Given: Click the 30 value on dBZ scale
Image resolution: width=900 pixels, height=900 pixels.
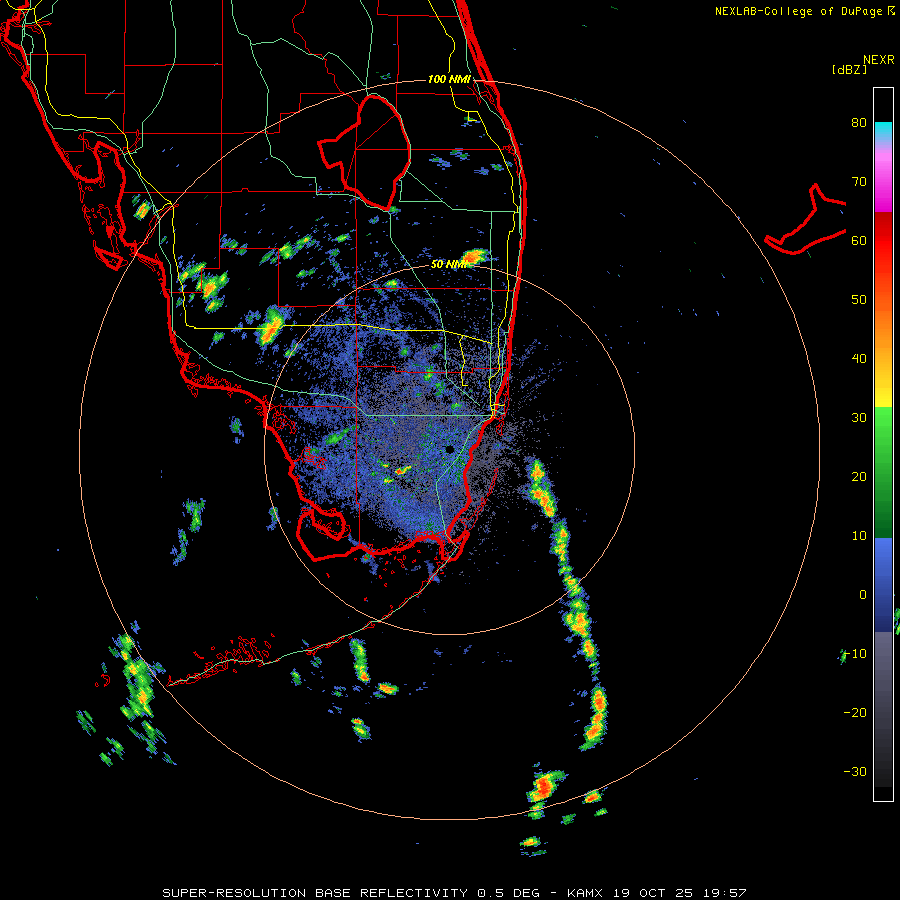Looking at the screenshot, I should 859,418.
